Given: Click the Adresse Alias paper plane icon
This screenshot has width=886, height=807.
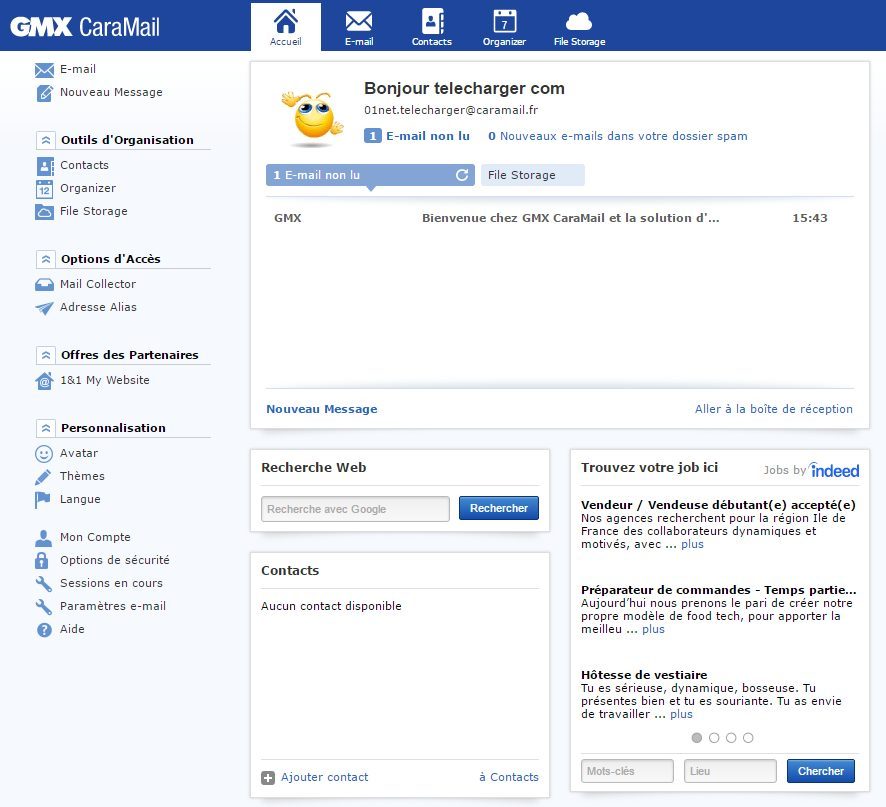Looking at the screenshot, I should pos(44,308).
